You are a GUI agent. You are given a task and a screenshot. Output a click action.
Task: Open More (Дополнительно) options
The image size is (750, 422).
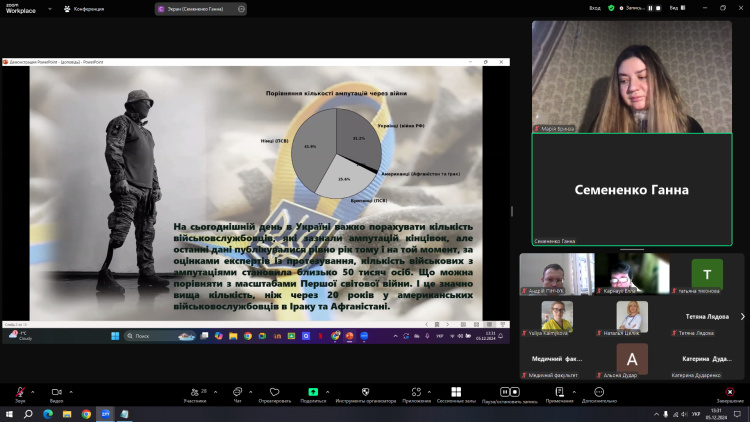[x=599, y=392]
